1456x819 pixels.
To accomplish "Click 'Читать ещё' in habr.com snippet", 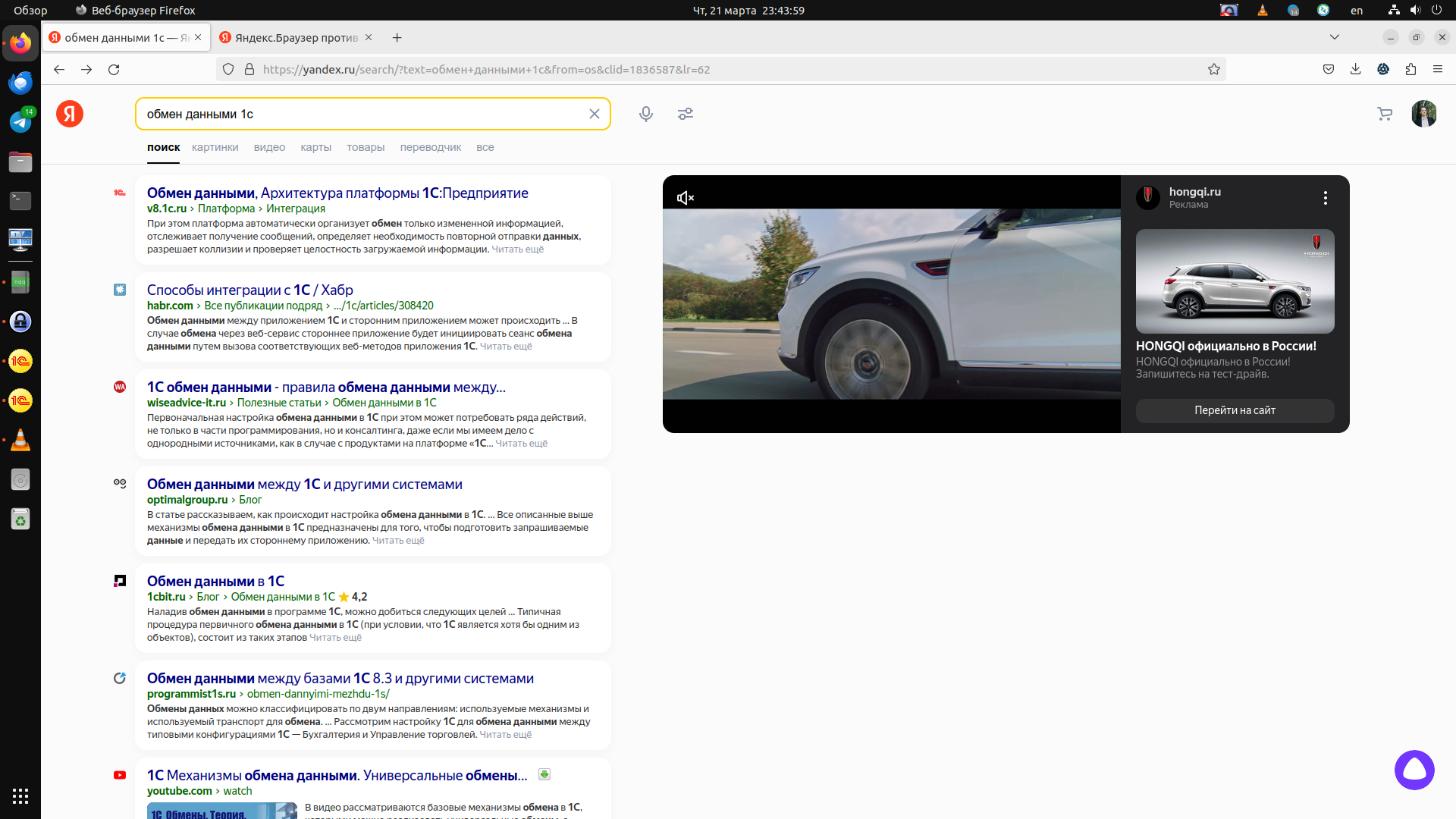I will click(506, 346).
